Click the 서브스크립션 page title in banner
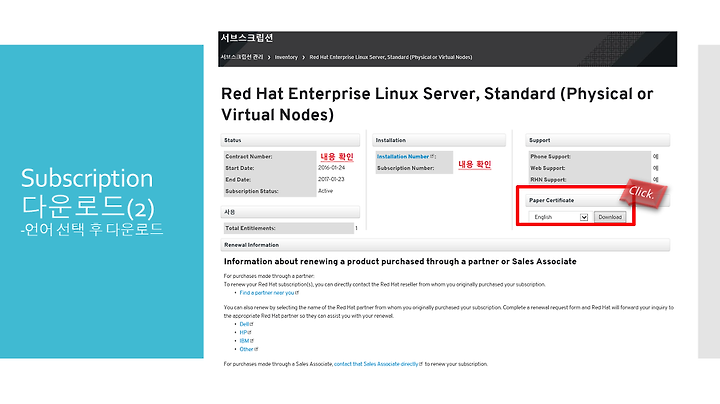This screenshot has height=404, width=720. [247, 38]
